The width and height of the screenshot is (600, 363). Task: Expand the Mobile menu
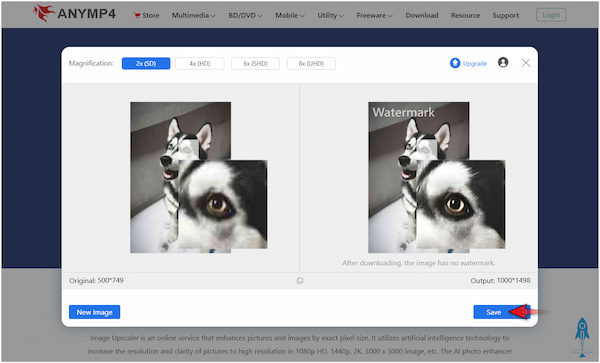[x=290, y=15]
